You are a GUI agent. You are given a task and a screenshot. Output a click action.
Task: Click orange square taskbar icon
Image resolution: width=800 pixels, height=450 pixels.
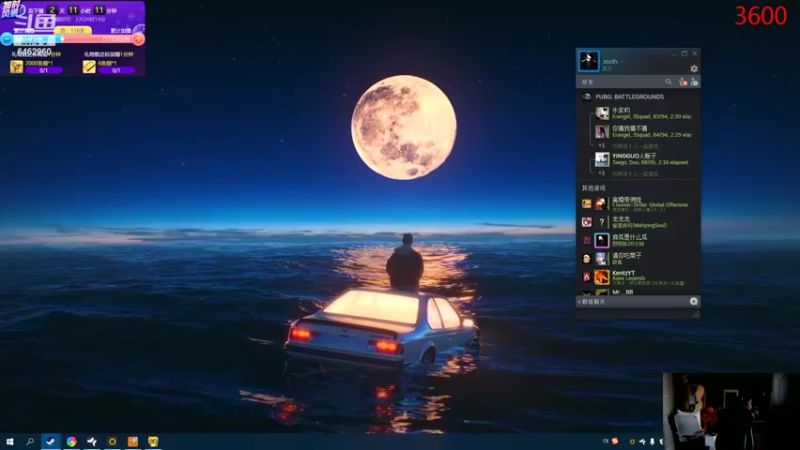point(133,441)
